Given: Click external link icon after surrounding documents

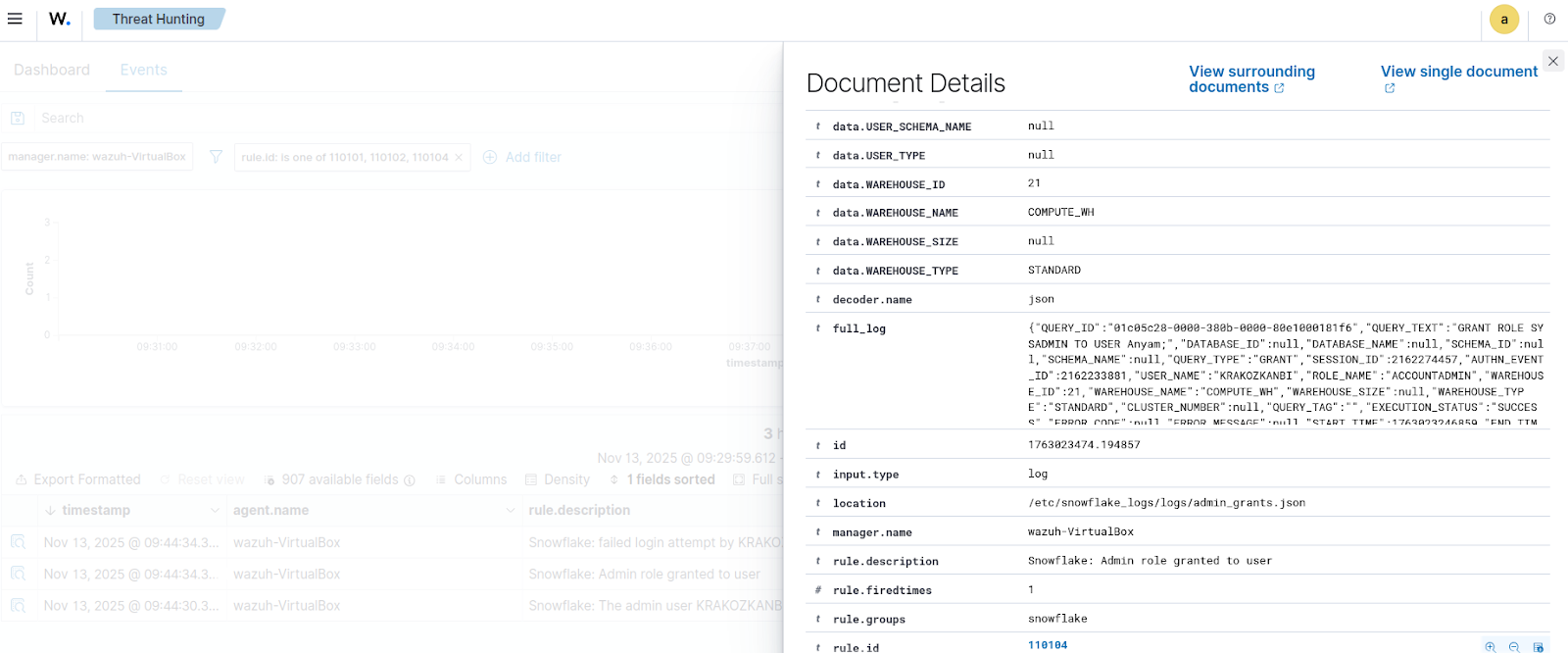Looking at the screenshot, I should click(1279, 88).
